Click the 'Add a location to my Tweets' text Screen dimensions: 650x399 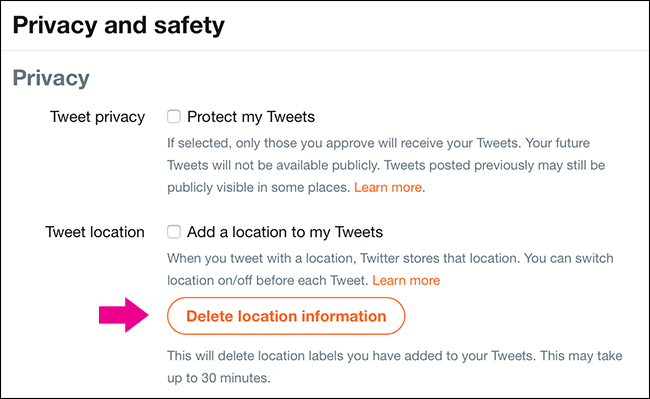285,232
